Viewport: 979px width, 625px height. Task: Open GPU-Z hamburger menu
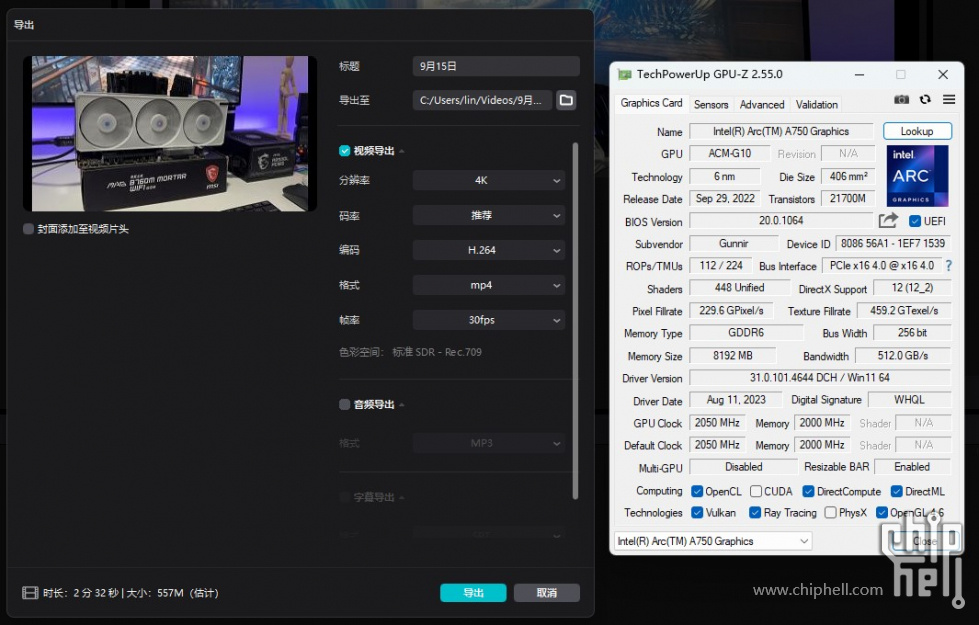point(949,100)
